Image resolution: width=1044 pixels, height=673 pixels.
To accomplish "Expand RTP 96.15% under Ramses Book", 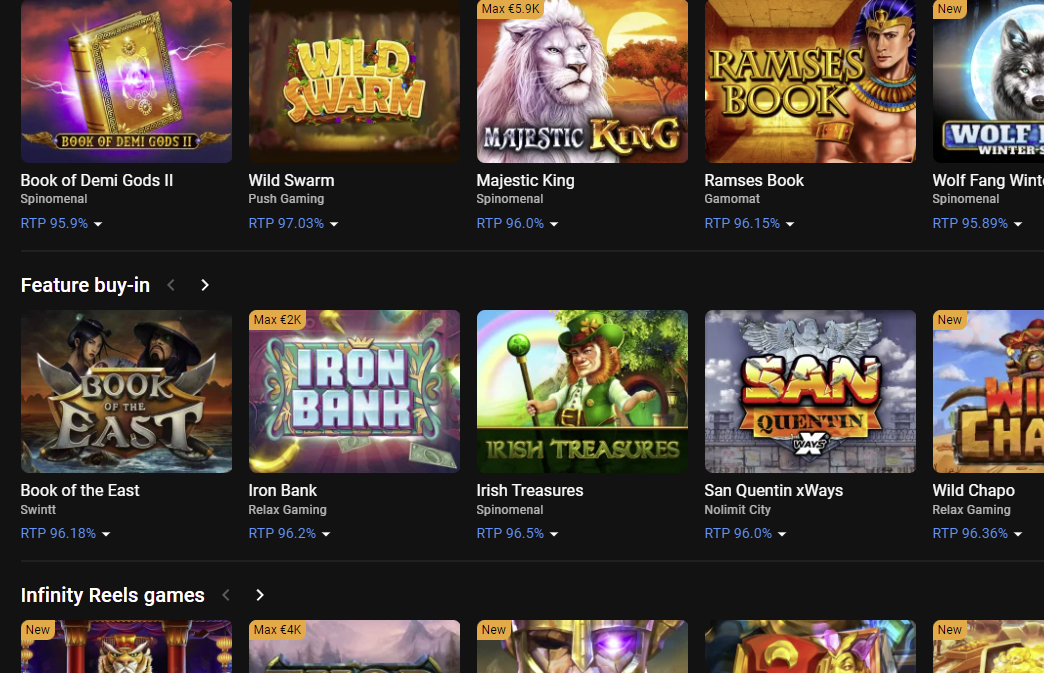I will [749, 224].
